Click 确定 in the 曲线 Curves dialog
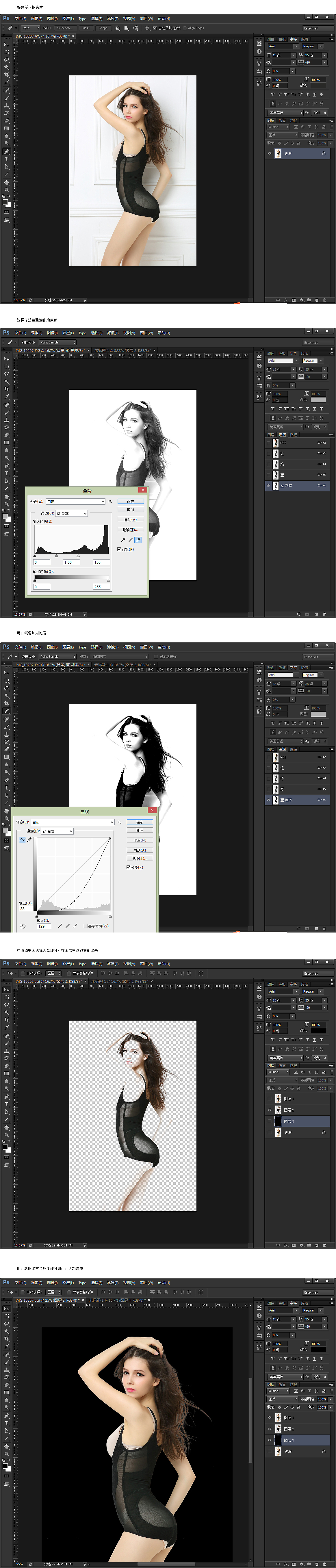Viewport: 336px width, 1568px height. (x=140, y=822)
